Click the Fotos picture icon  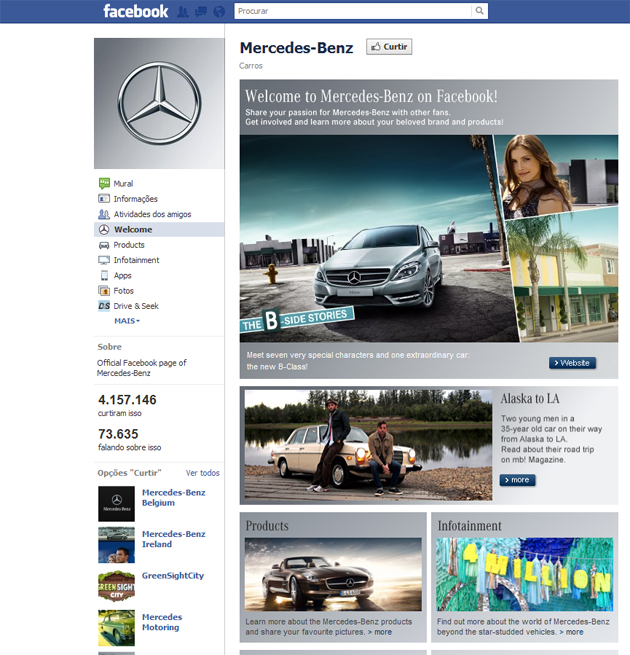[104, 290]
